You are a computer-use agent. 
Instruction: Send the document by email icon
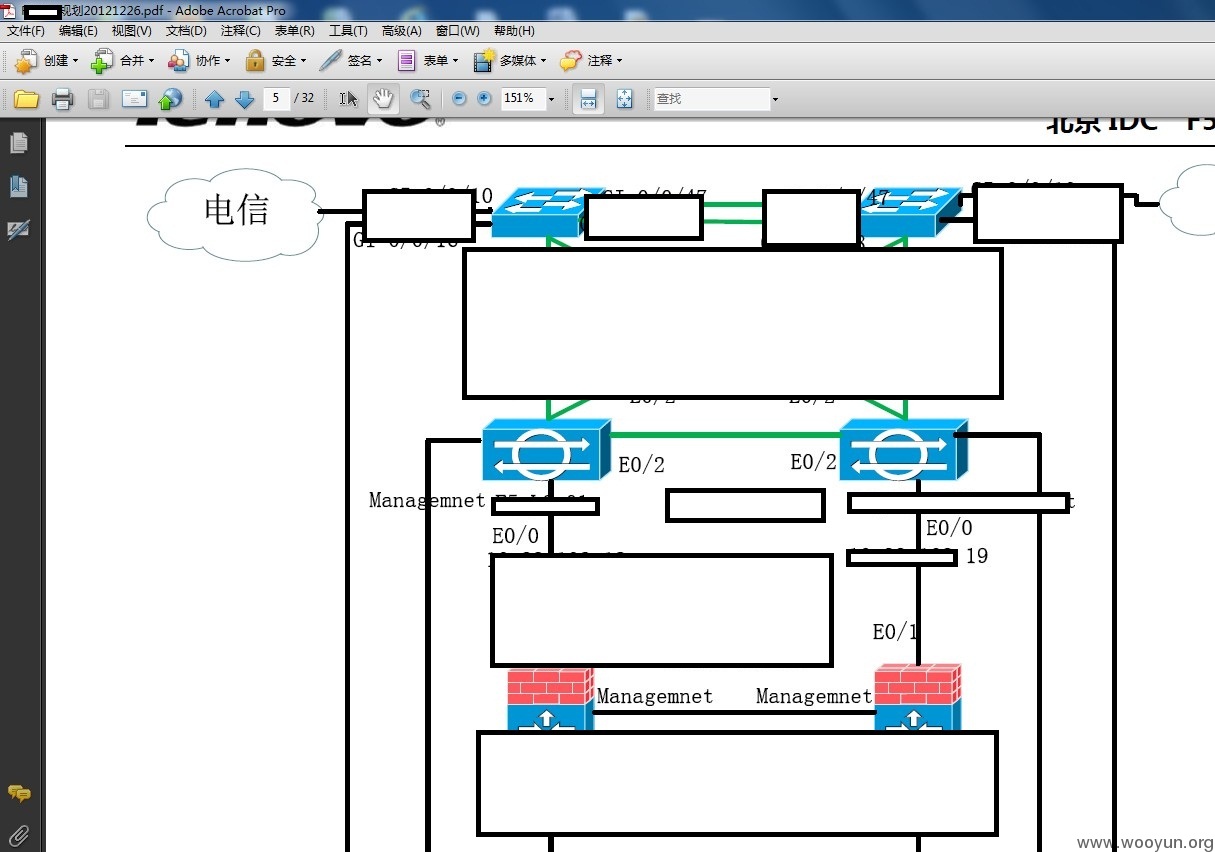(134, 99)
